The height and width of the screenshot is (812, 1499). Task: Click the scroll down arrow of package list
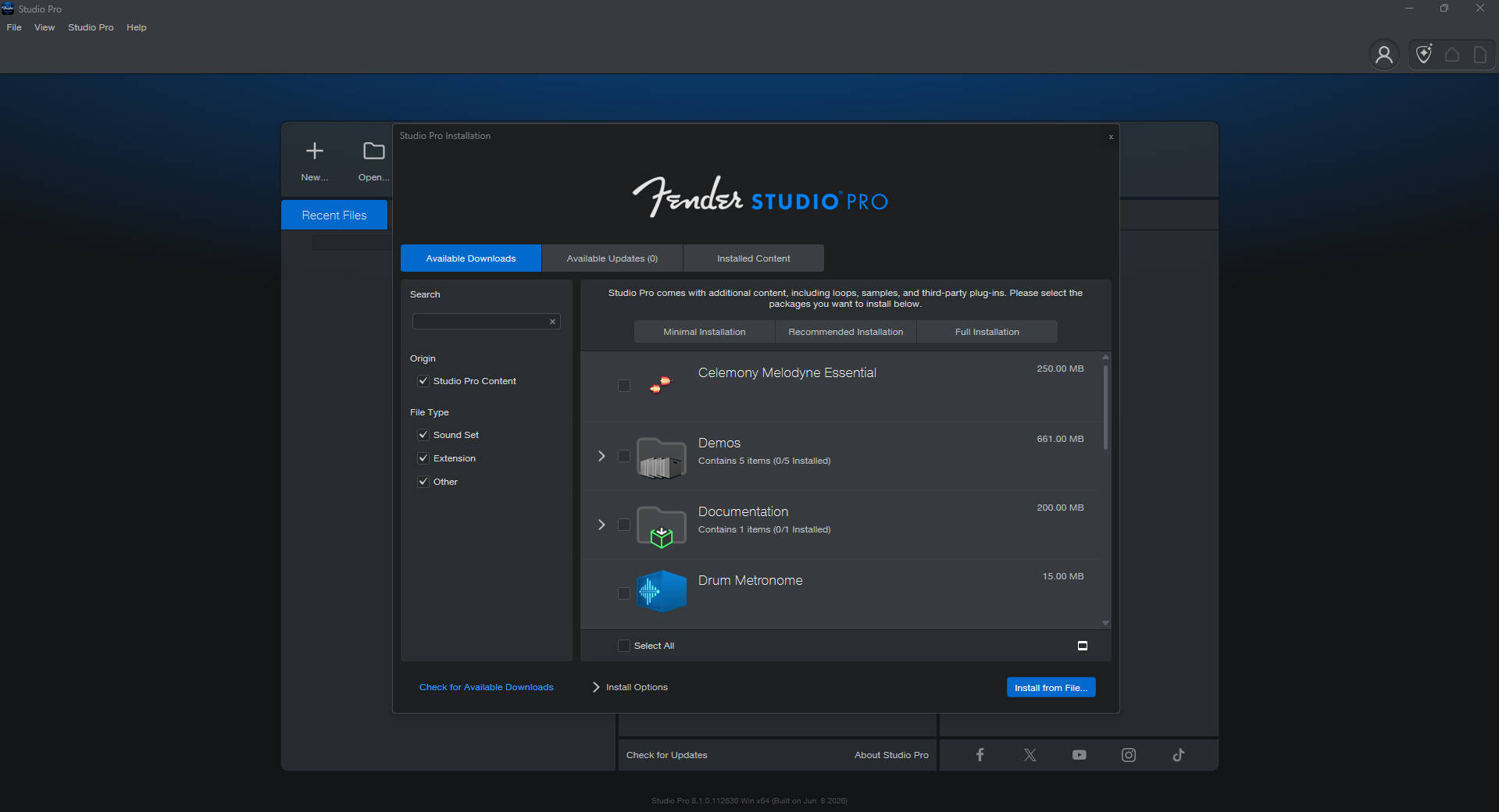(x=1105, y=623)
